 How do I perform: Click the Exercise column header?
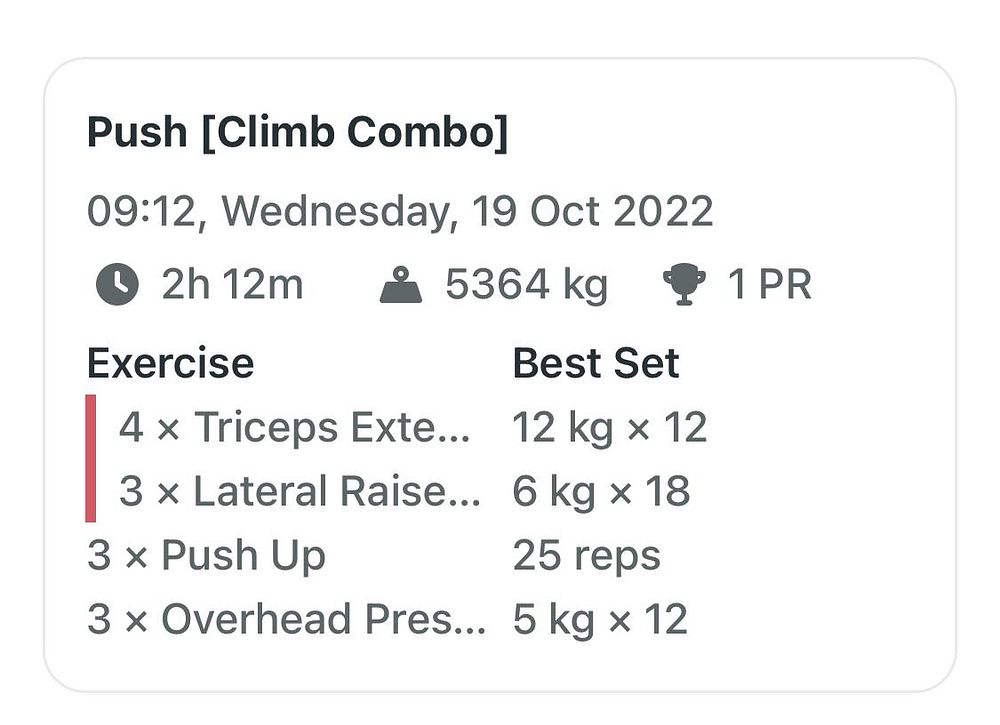tap(170, 363)
